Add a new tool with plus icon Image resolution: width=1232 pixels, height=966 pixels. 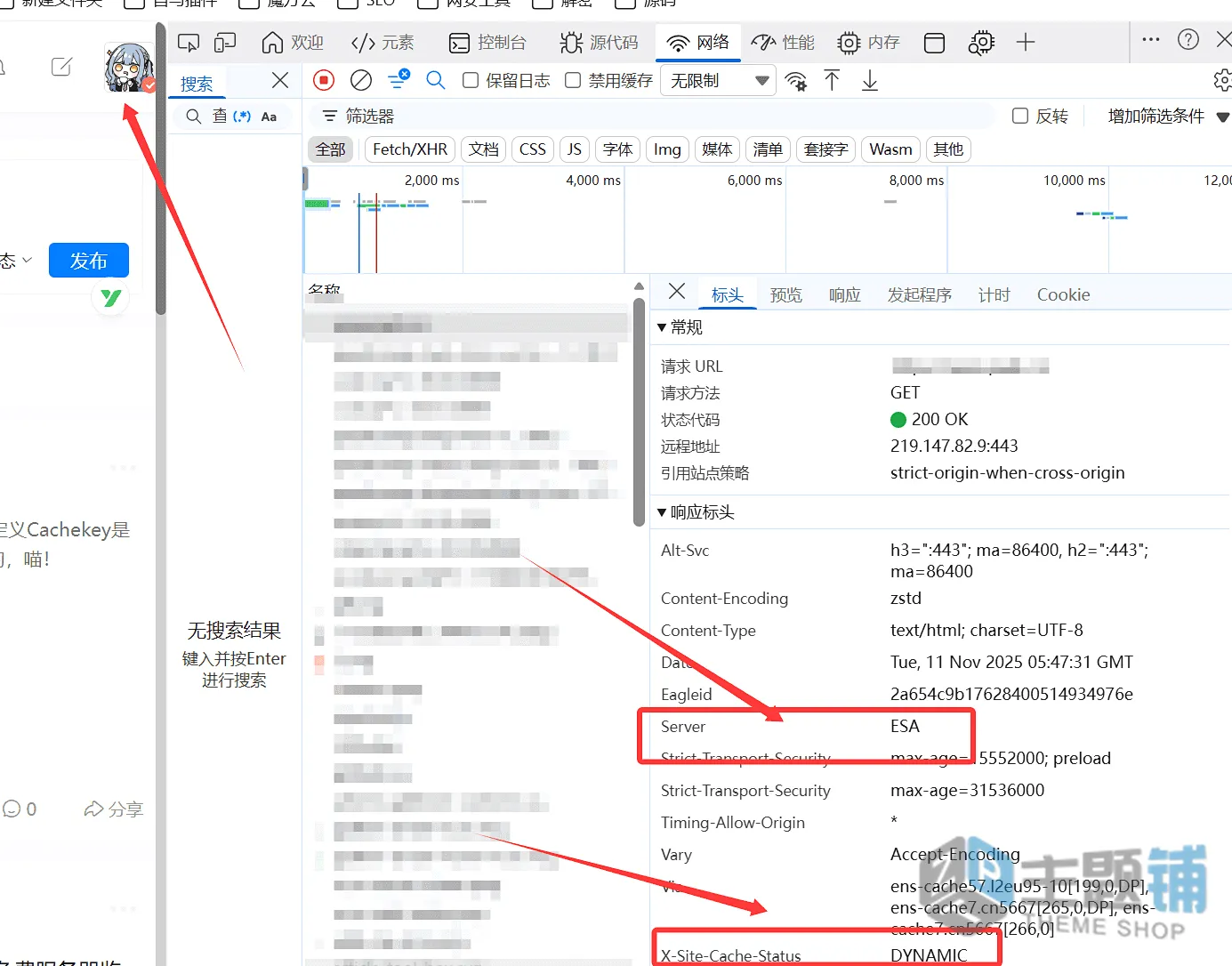(x=1026, y=42)
